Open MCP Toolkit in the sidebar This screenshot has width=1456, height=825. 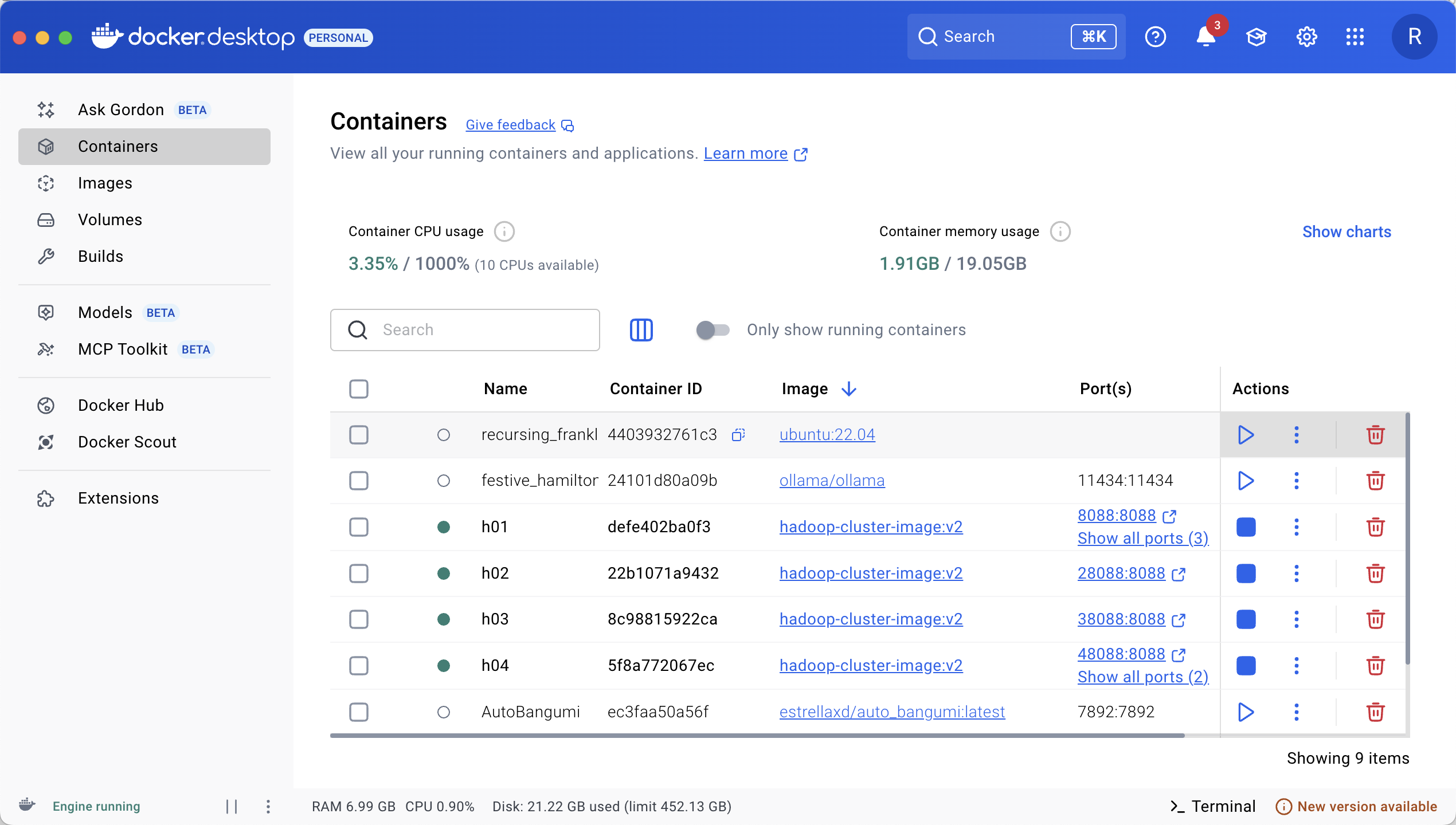coord(144,349)
